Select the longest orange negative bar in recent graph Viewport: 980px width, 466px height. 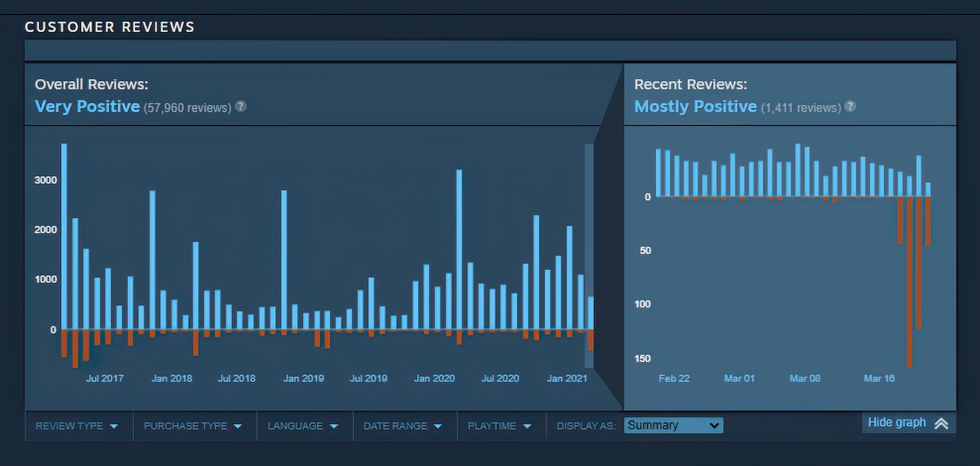(x=909, y=282)
